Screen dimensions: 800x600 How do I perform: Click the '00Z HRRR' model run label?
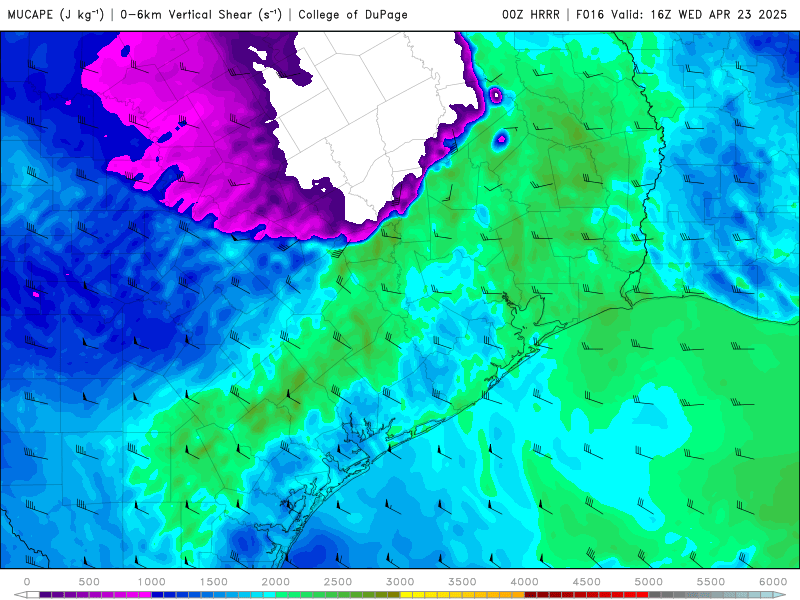531,14
